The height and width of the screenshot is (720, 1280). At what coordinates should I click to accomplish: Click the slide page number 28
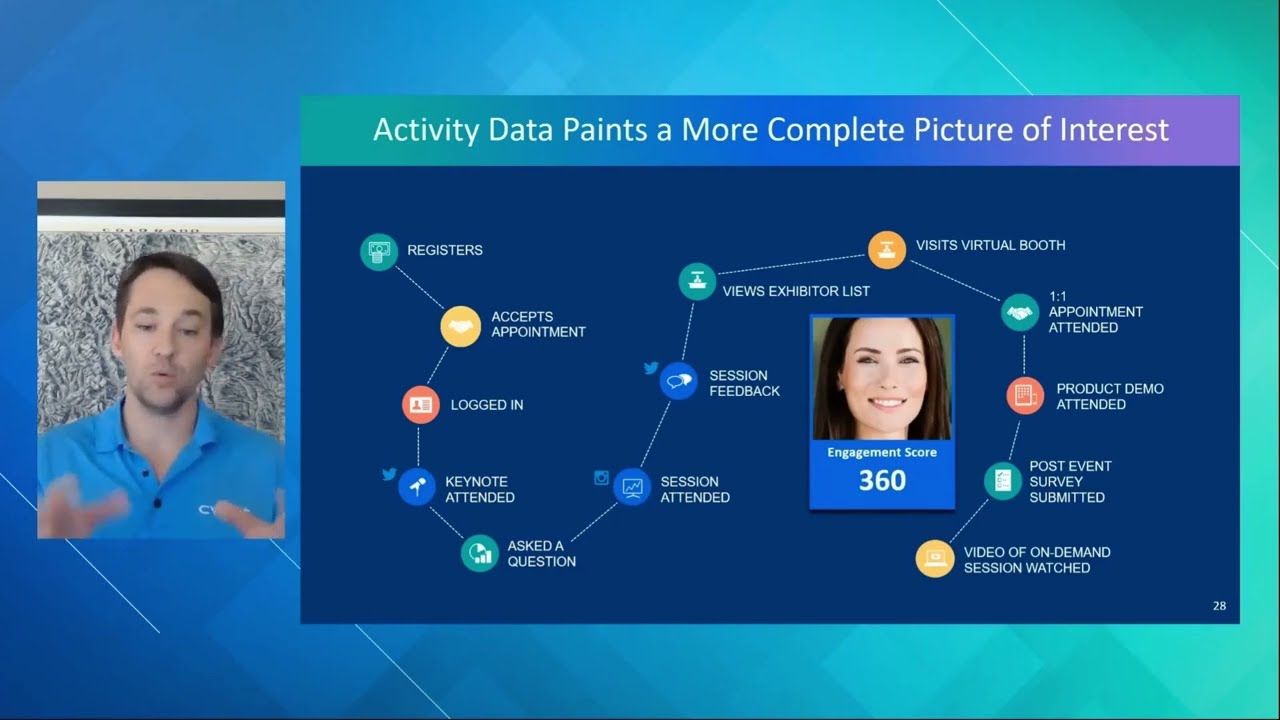[1219, 605]
